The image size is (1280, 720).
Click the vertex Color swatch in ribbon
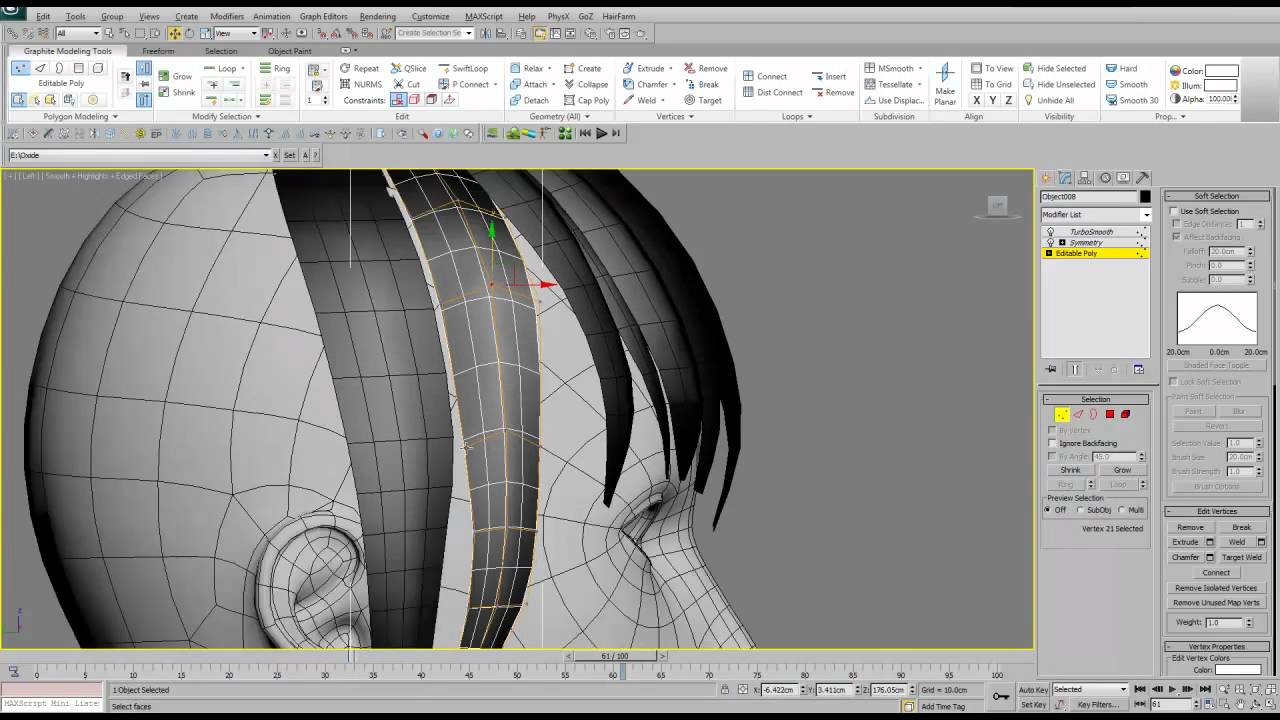pyautogui.click(x=1221, y=71)
